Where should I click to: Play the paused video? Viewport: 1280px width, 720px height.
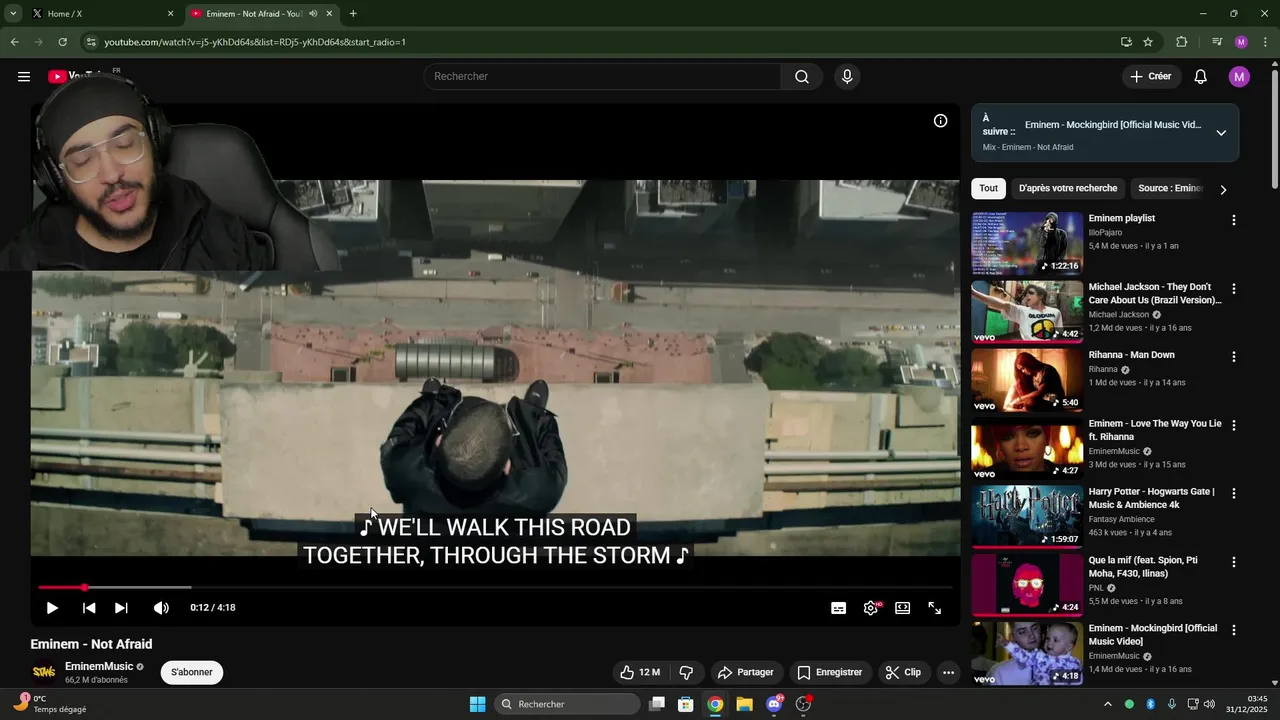click(x=52, y=608)
